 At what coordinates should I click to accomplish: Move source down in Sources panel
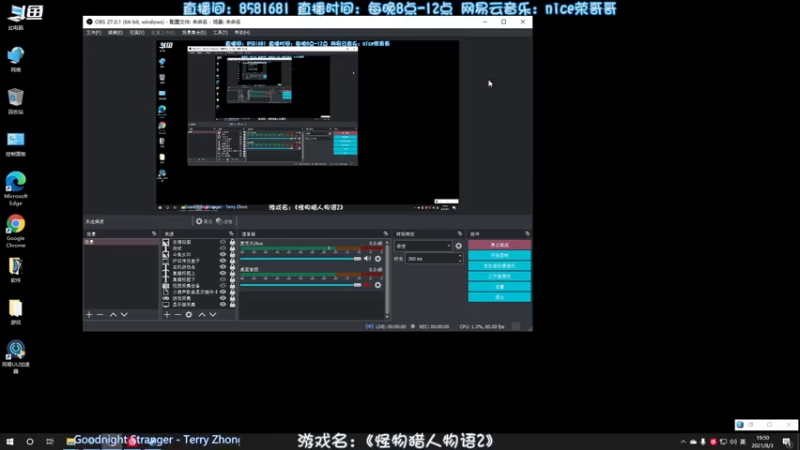click(x=213, y=315)
